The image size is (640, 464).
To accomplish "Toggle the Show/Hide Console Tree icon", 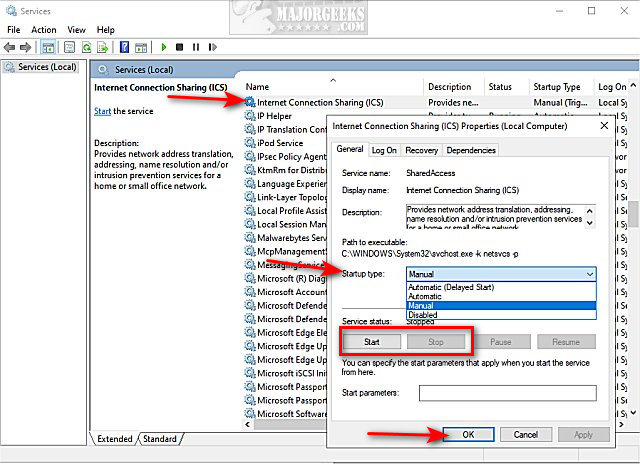I will tap(48, 47).
